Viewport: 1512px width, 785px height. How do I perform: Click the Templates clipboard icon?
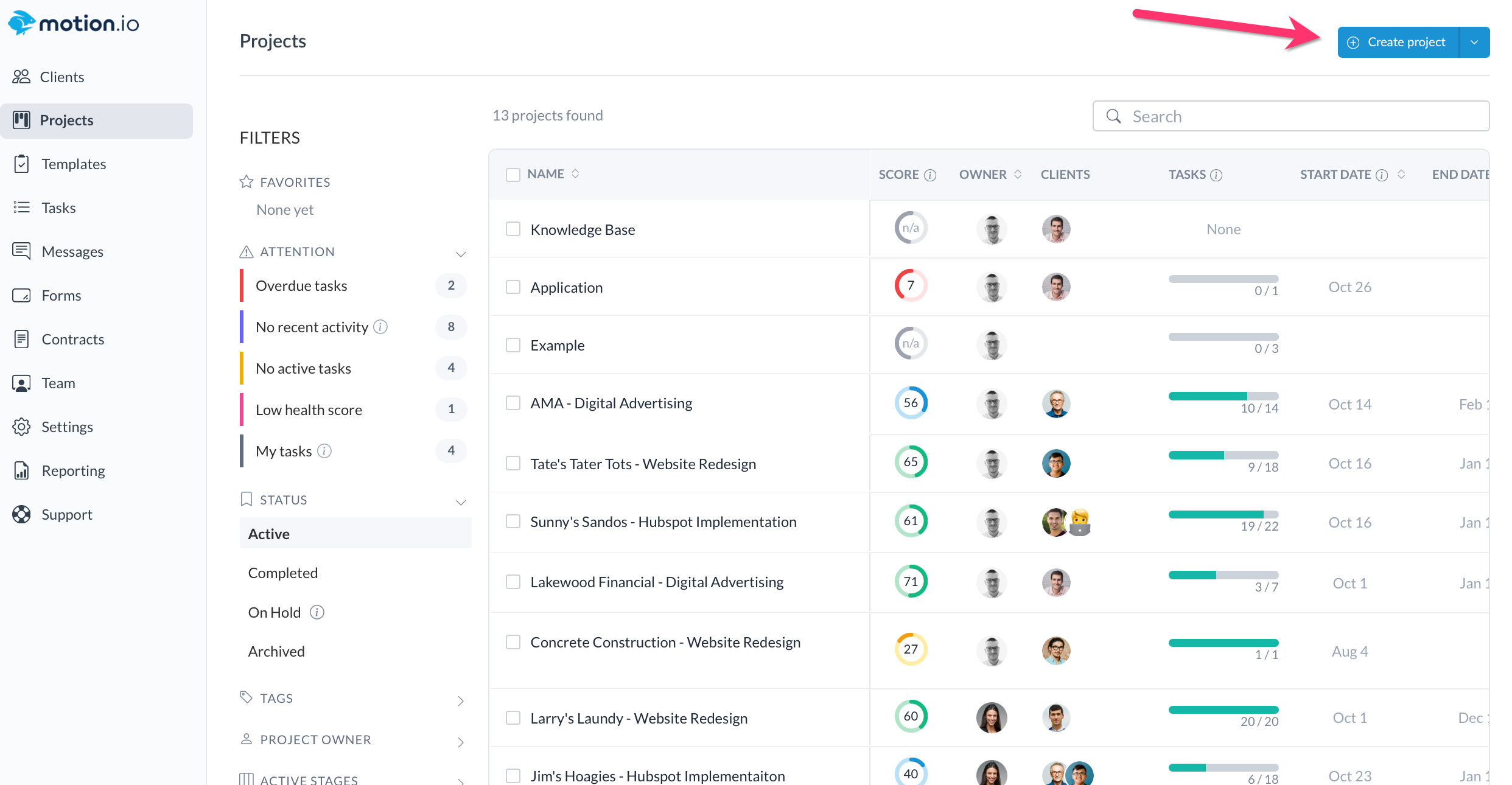[21, 164]
